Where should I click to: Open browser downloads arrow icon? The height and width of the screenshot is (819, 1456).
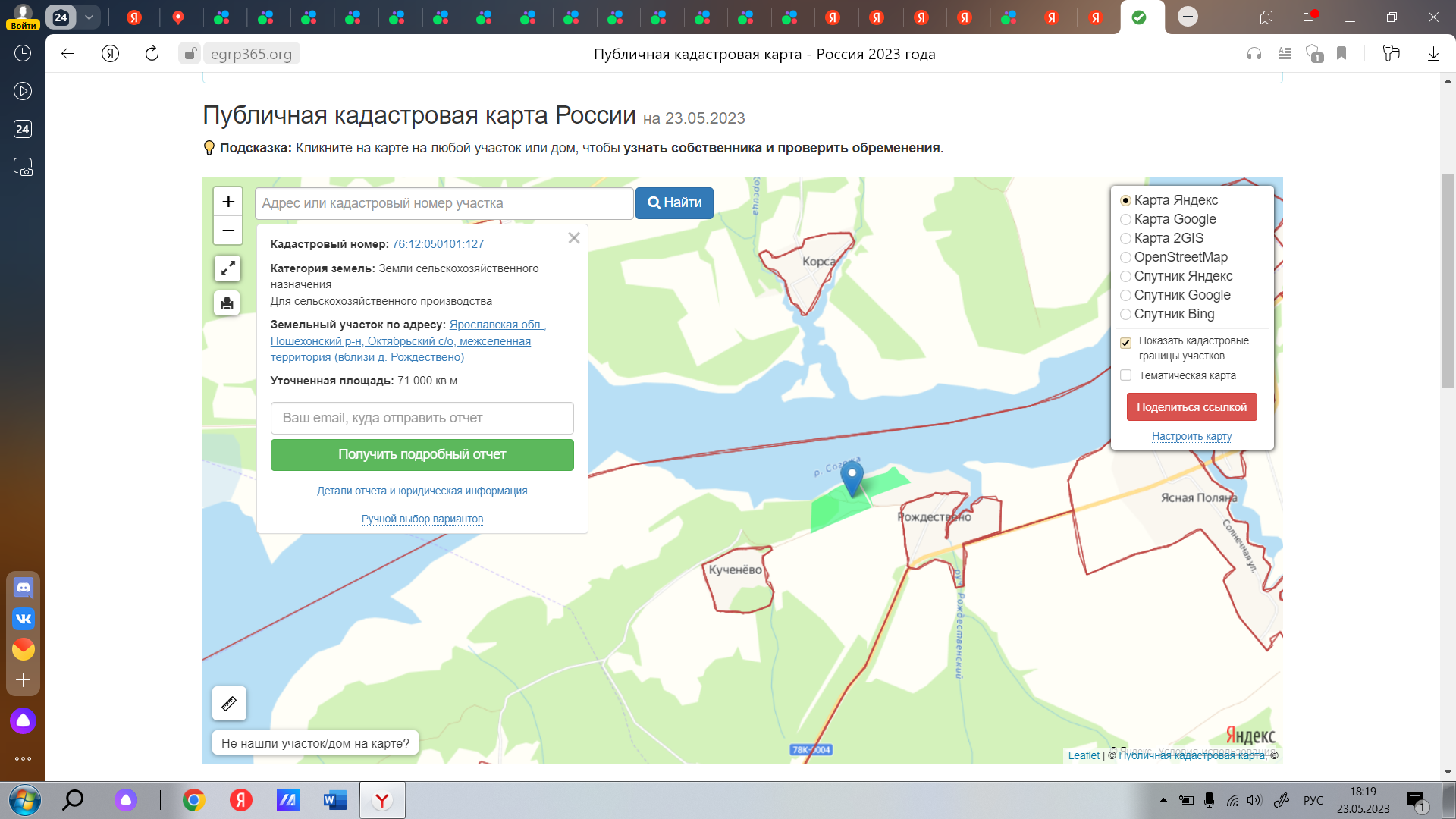pyautogui.click(x=1433, y=53)
